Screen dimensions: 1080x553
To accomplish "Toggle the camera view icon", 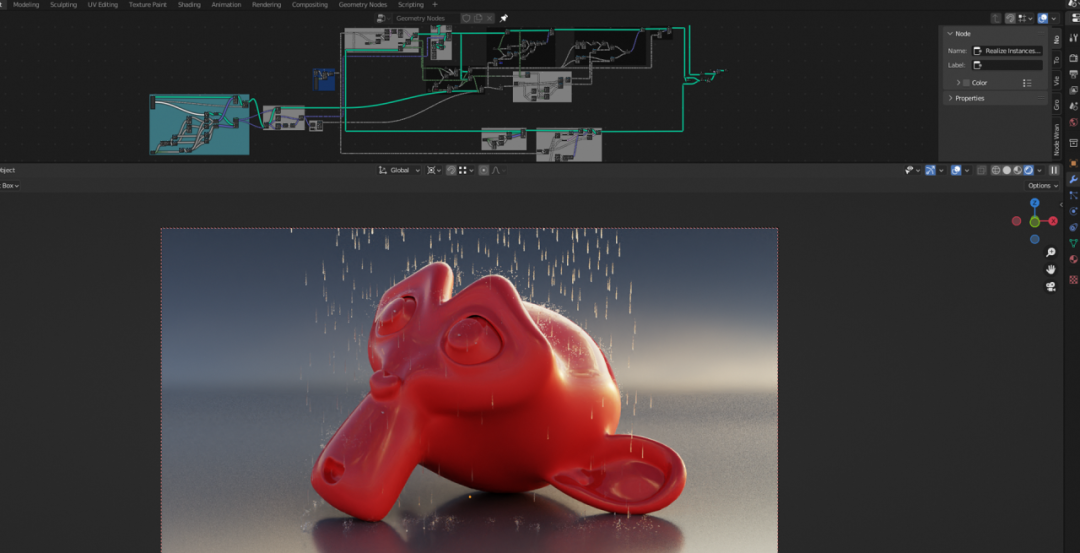I will [1050, 286].
